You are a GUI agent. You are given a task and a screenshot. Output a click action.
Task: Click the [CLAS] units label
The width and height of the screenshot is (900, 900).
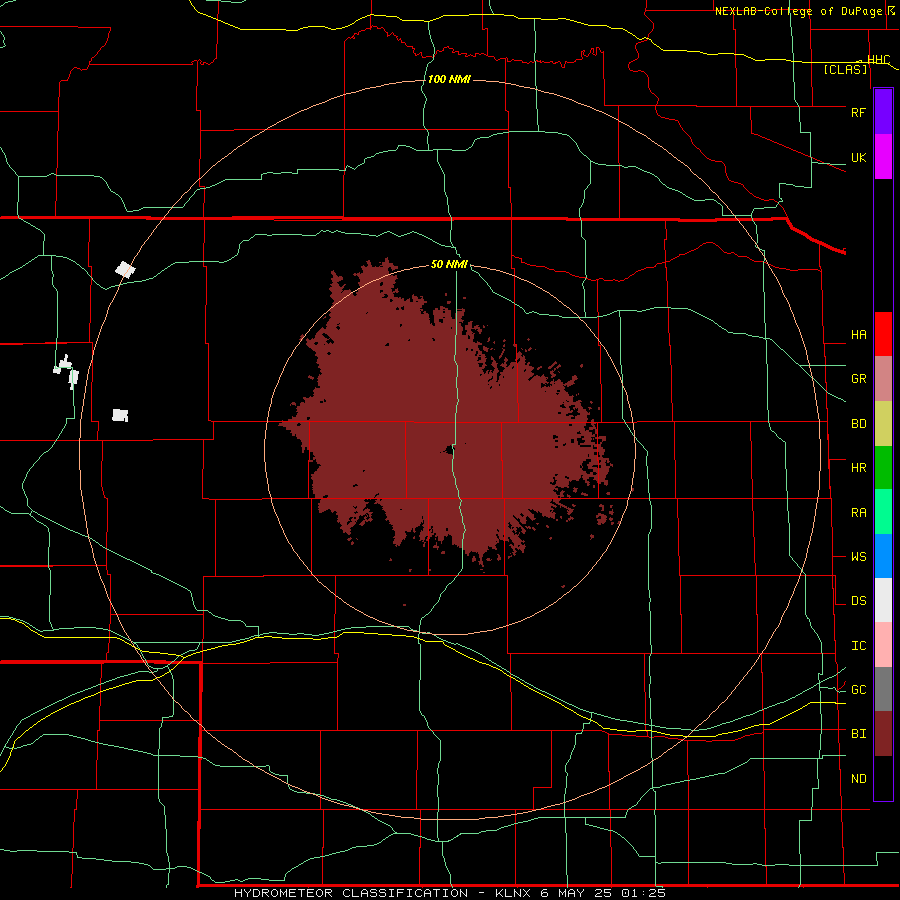(845, 69)
